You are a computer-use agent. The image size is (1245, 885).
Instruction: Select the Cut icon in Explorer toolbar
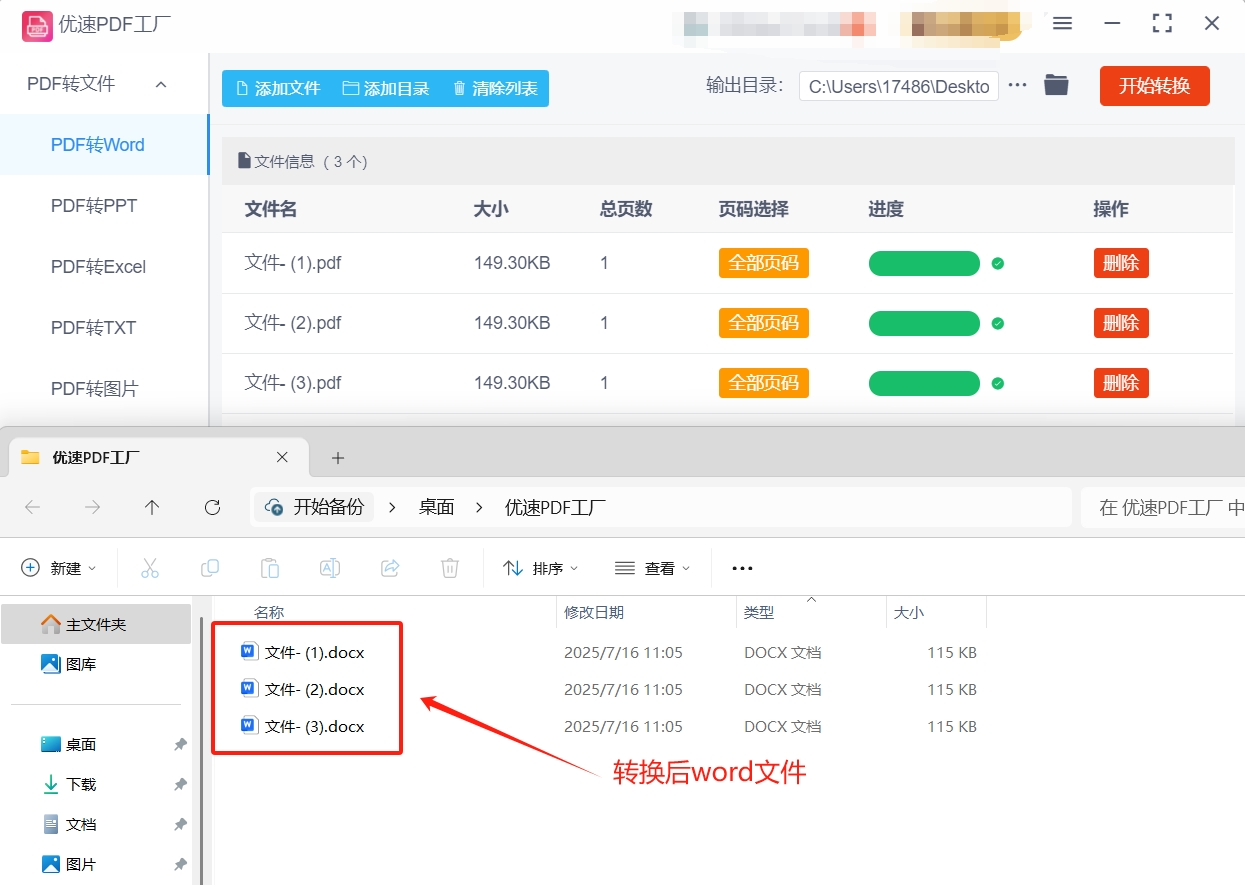pos(150,567)
